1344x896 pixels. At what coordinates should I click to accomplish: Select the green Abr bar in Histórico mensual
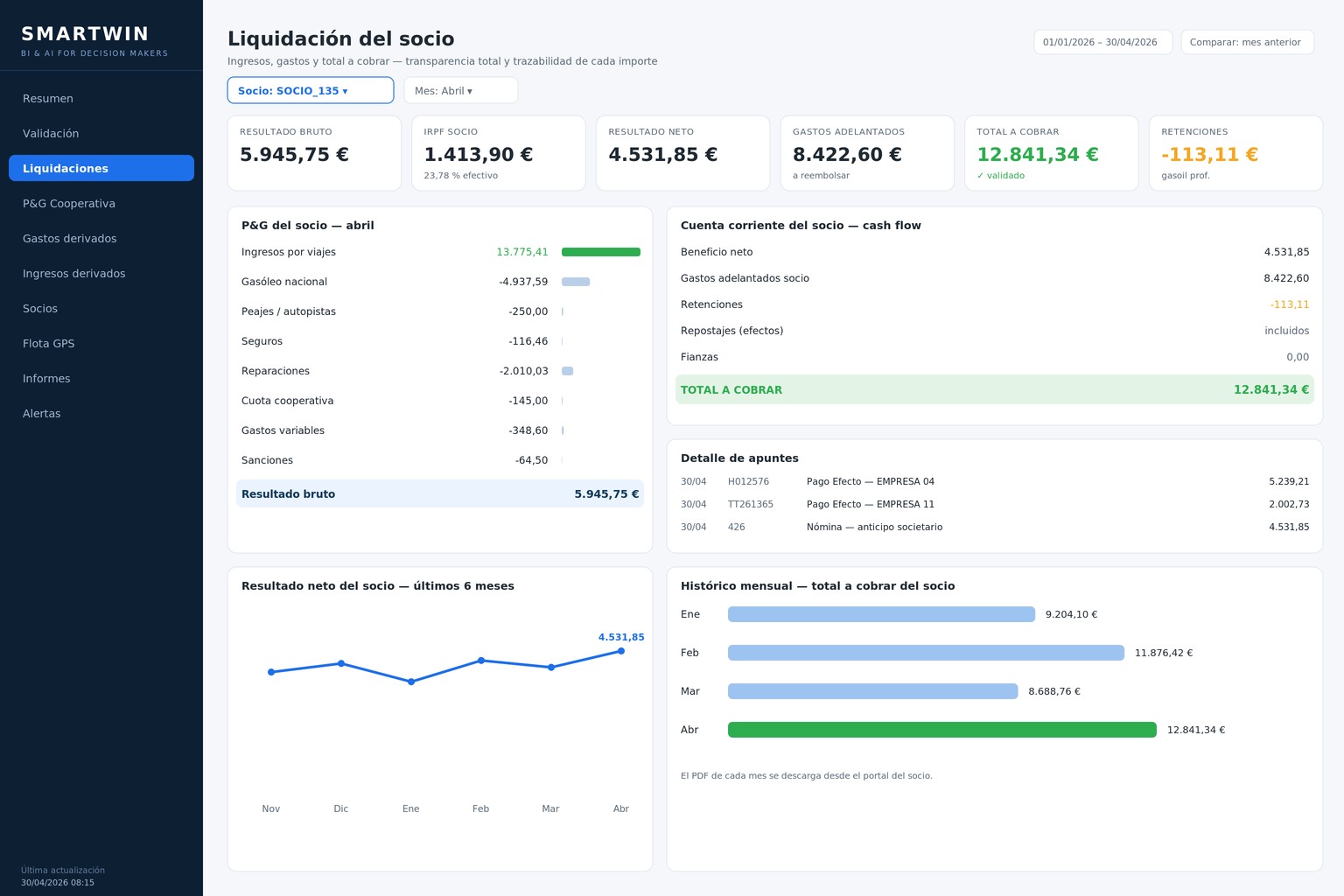coord(942,730)
